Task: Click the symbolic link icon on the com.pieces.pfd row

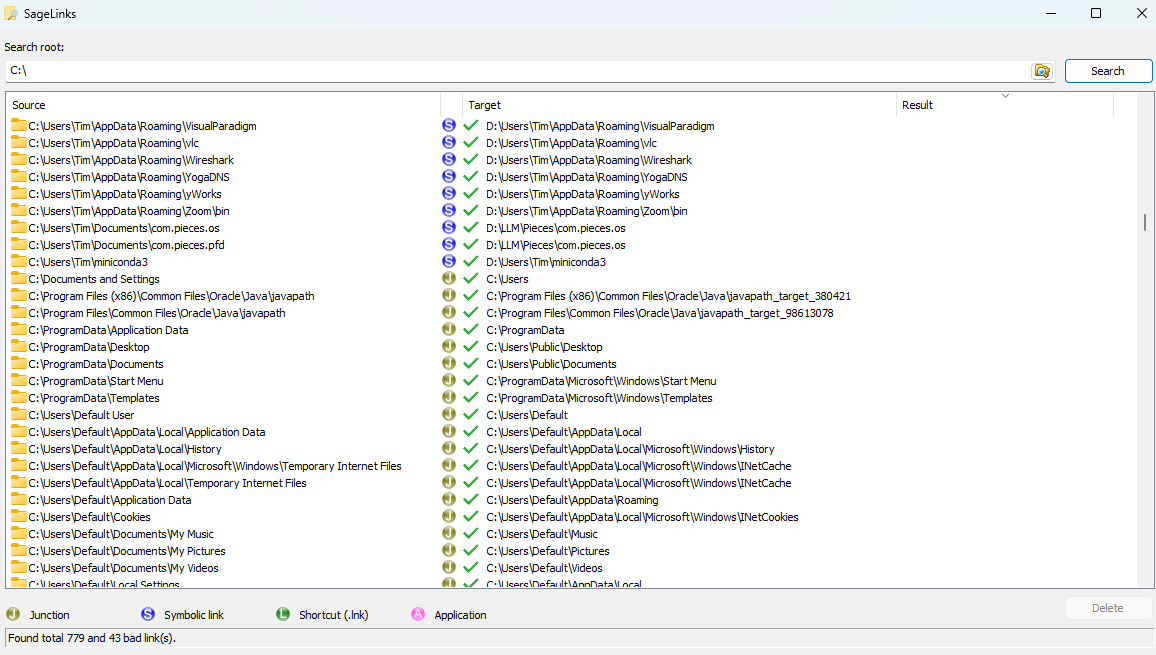Action: click(x=449, y=244)
